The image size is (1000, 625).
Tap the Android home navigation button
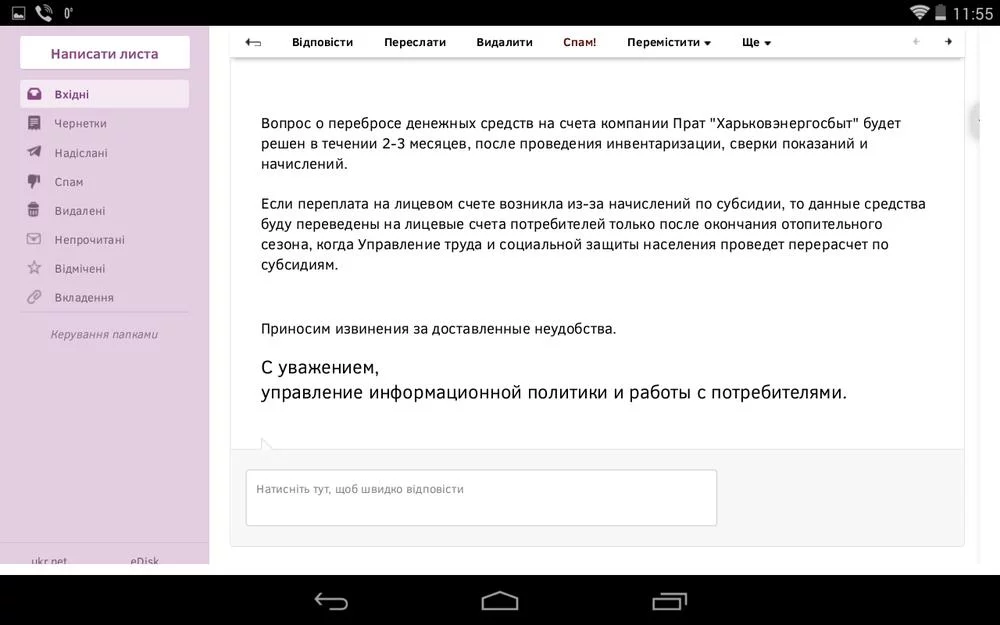point(500,601)
